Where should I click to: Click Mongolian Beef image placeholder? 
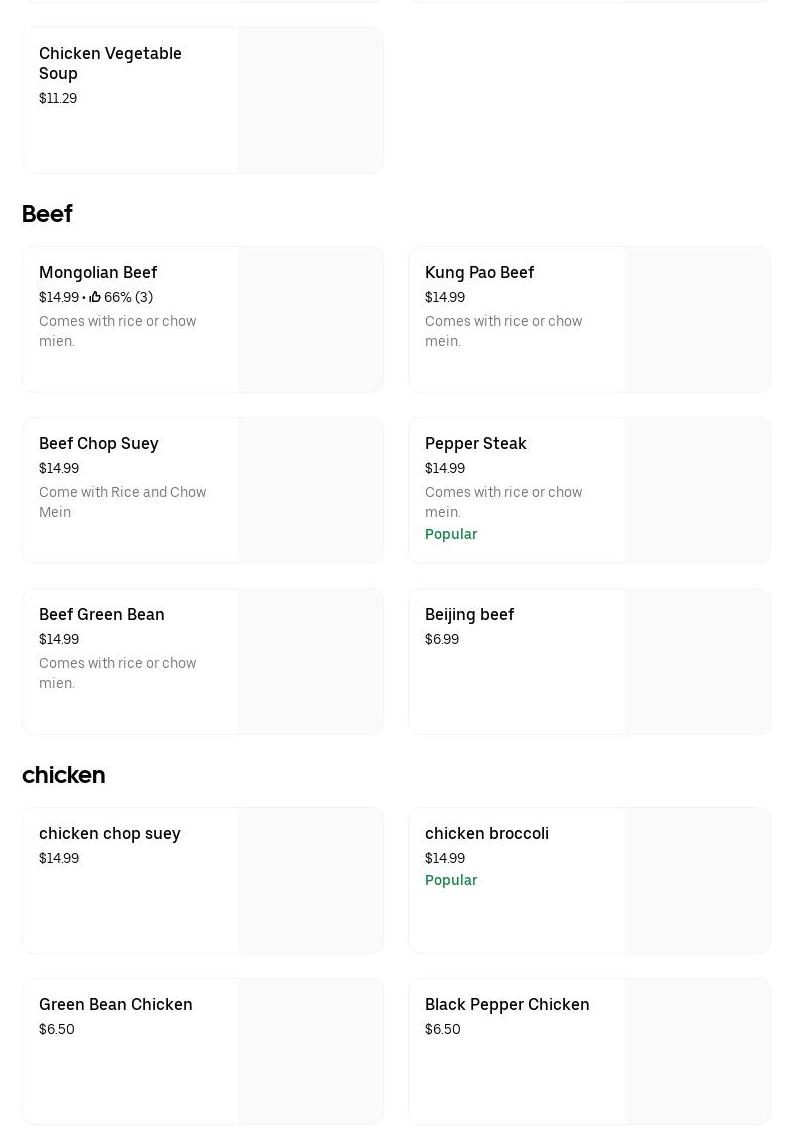(x=310, y=320)
